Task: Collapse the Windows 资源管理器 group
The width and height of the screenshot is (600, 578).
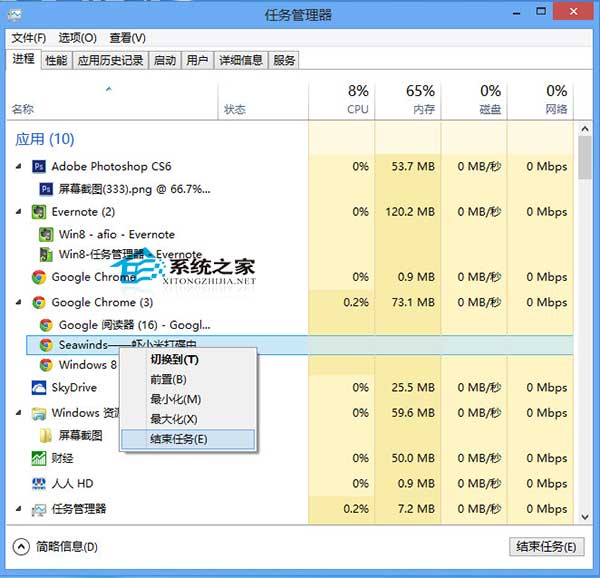Action: click(18, 413)
